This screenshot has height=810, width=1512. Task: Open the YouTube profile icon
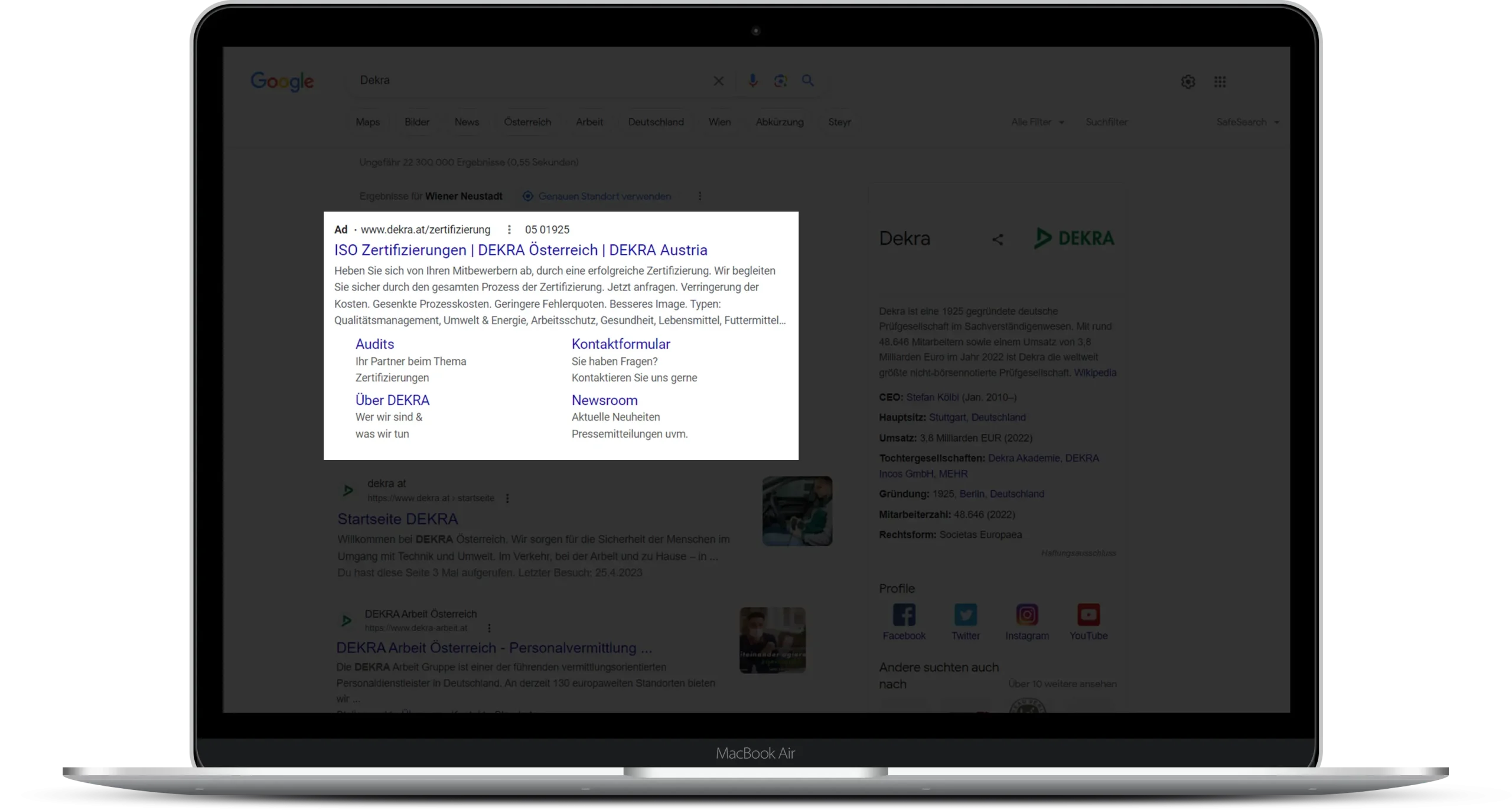click(1088, 615)
